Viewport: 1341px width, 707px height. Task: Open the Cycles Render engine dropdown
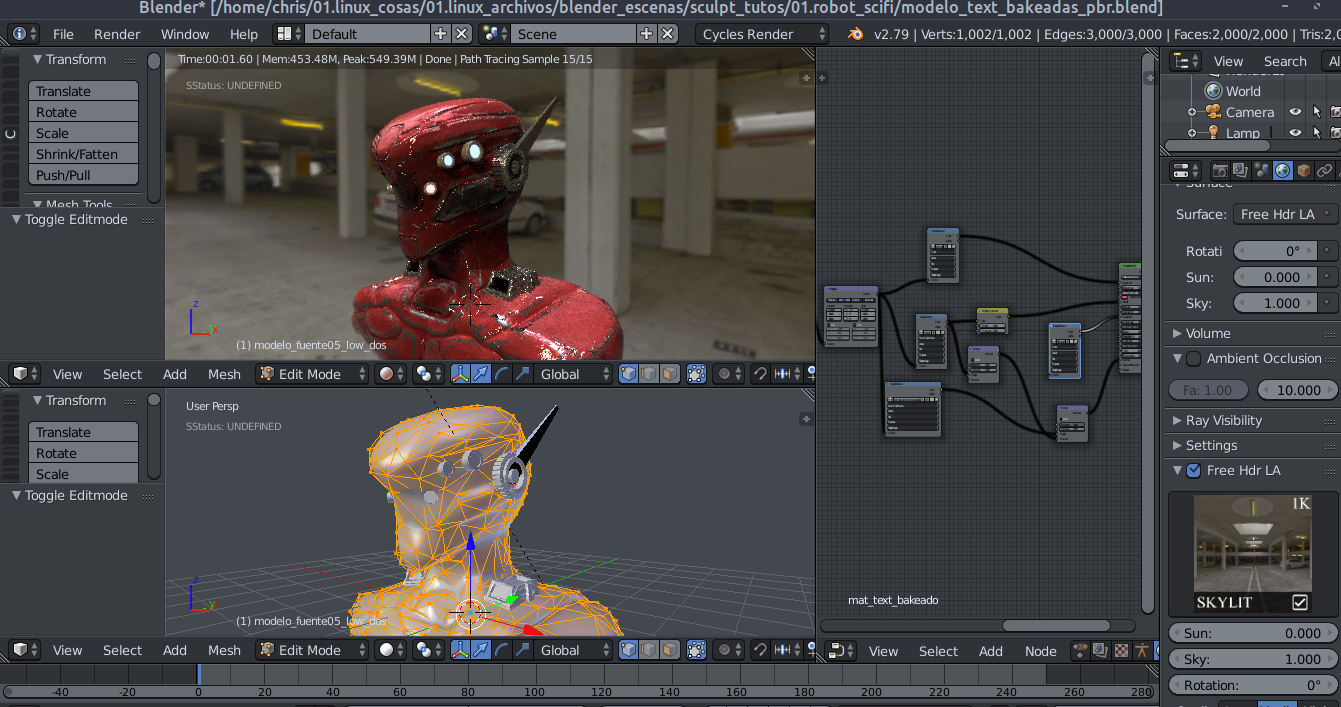tap(762, 34)
